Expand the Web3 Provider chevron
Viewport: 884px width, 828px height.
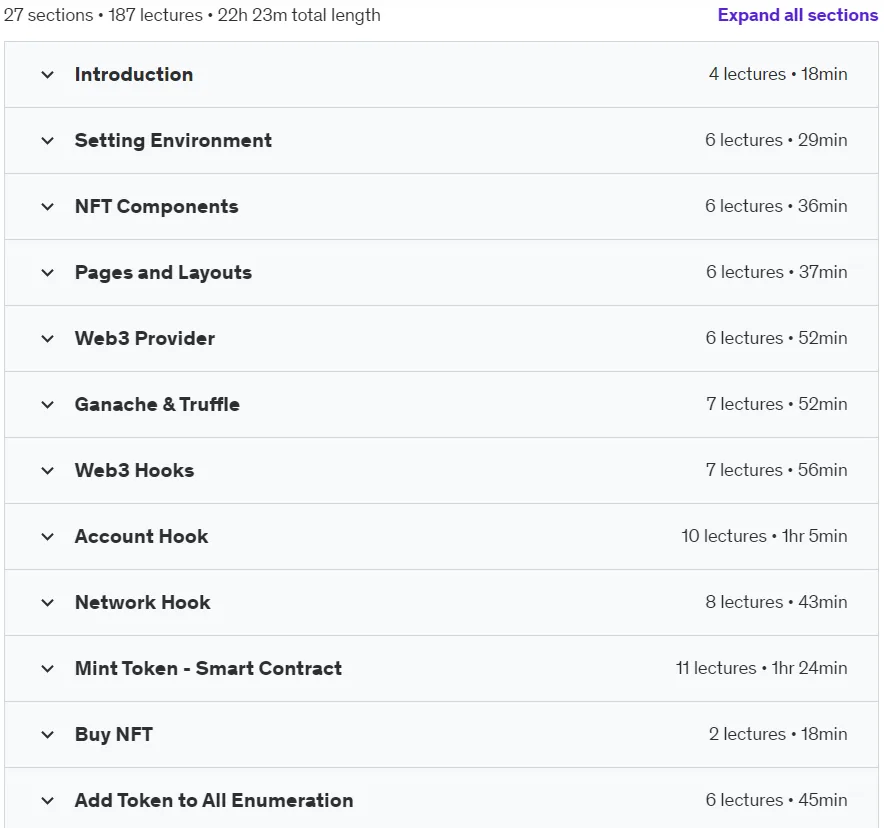click(x=48, y=338)
